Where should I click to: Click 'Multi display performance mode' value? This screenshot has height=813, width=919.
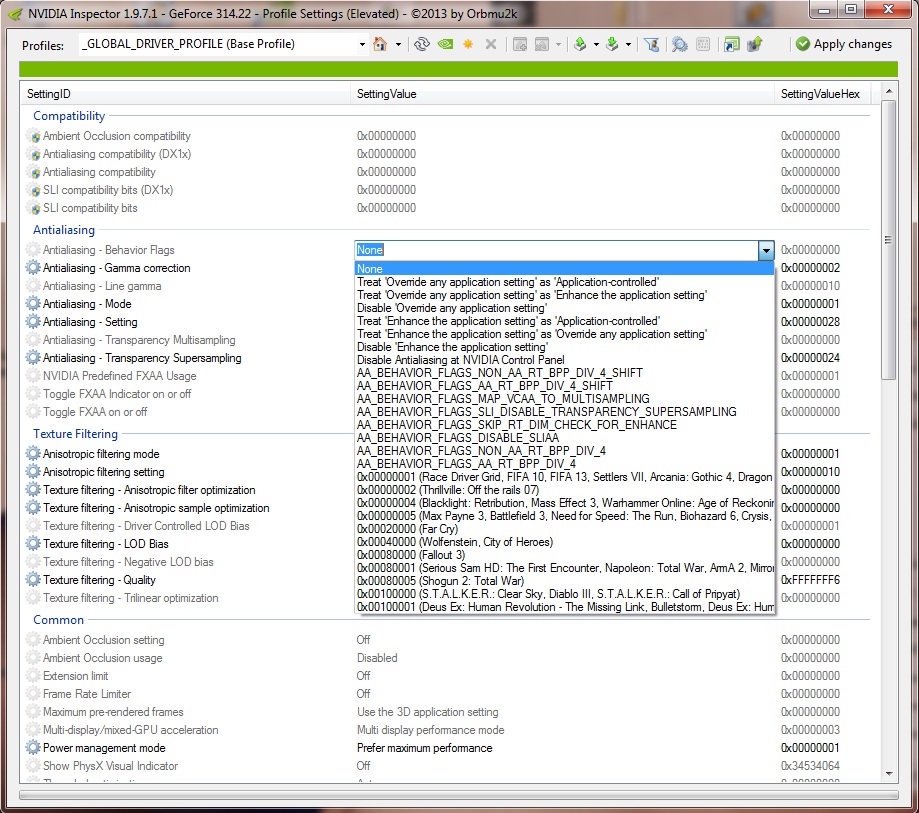pos(430,730)
